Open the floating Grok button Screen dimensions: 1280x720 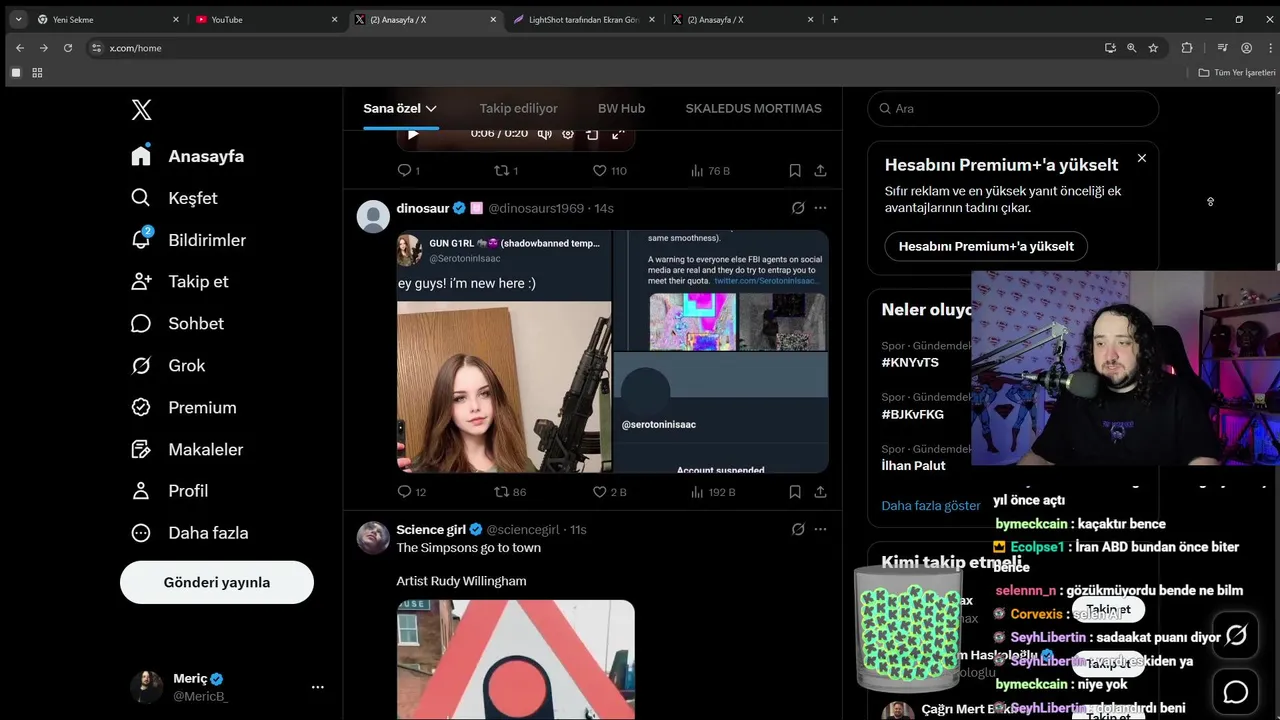click(x=1236, y=635)
